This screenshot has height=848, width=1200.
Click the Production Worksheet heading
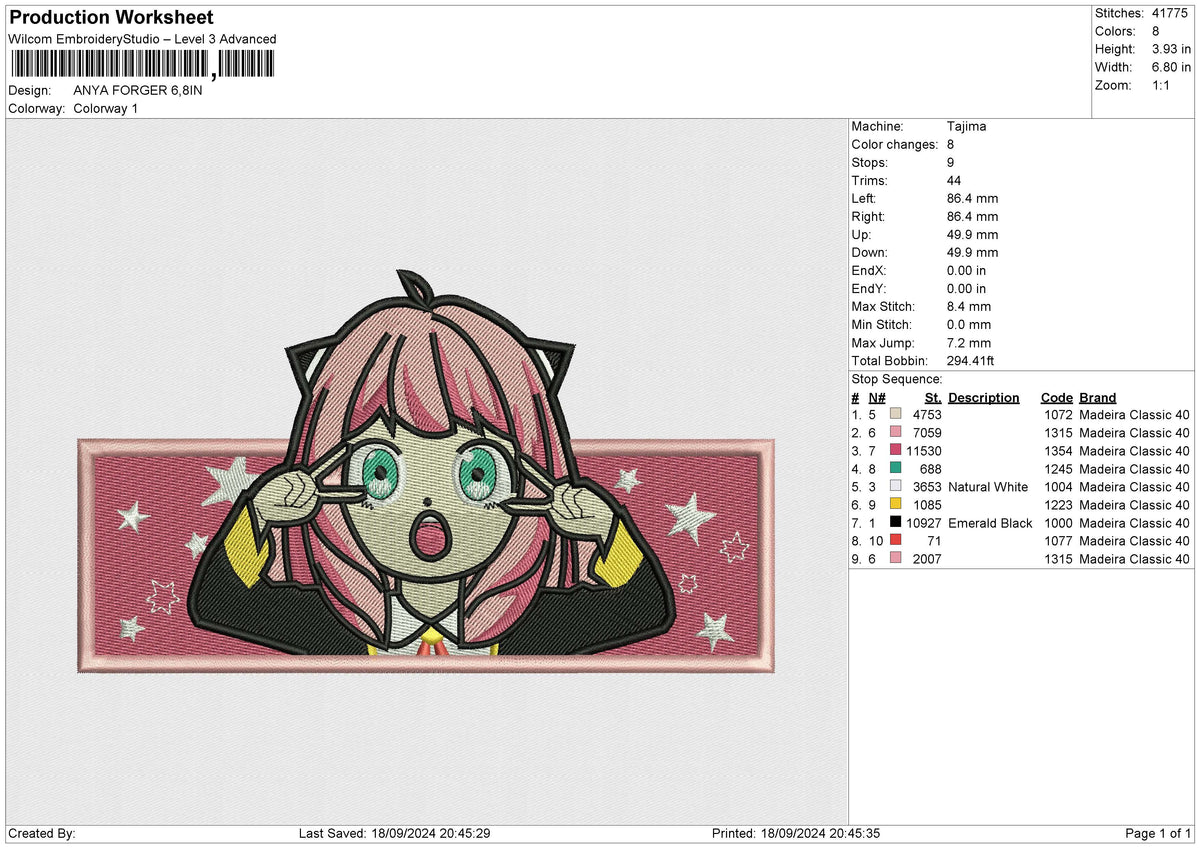[x=111, y=18]
